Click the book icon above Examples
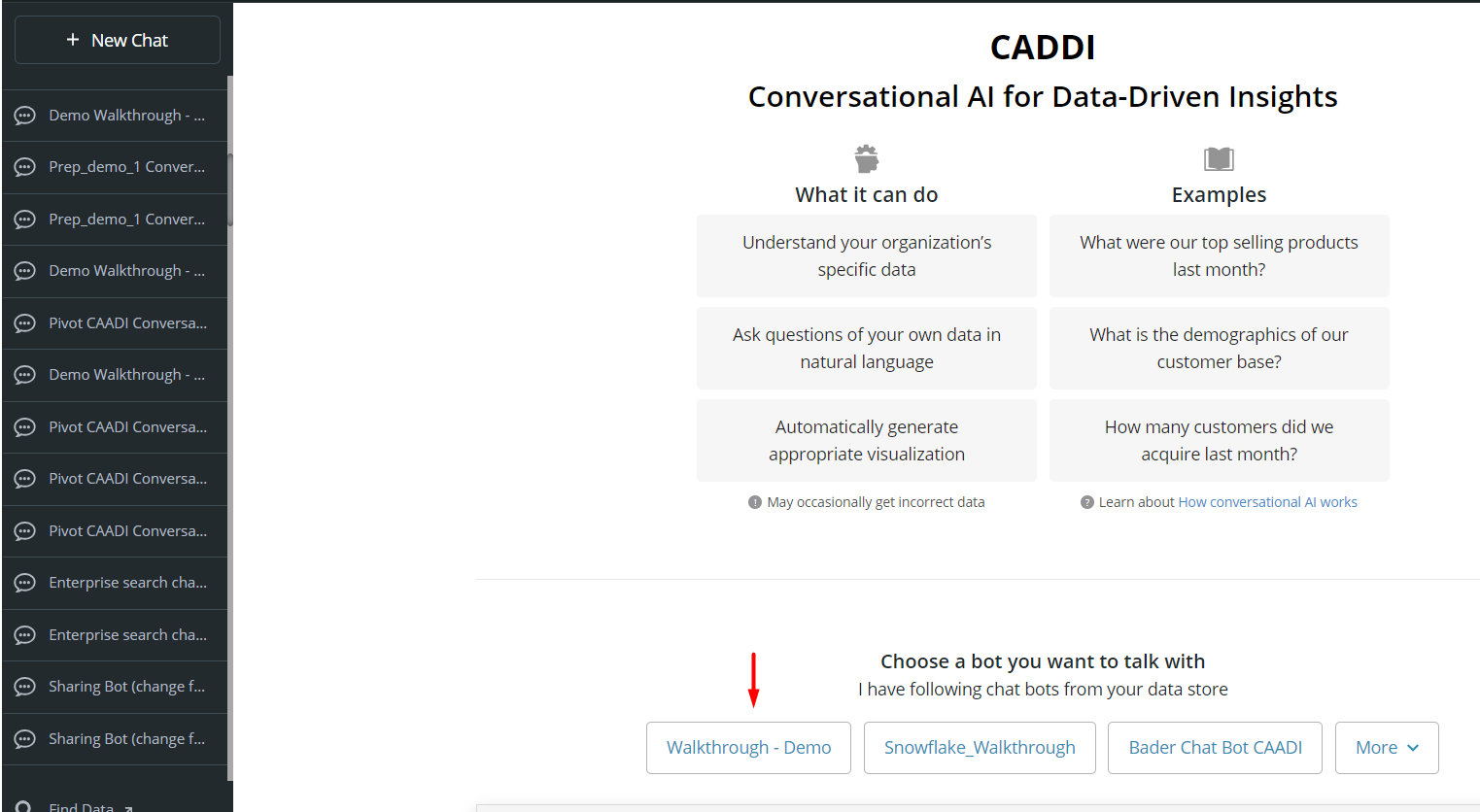1480x812 pixels. 1219,158
